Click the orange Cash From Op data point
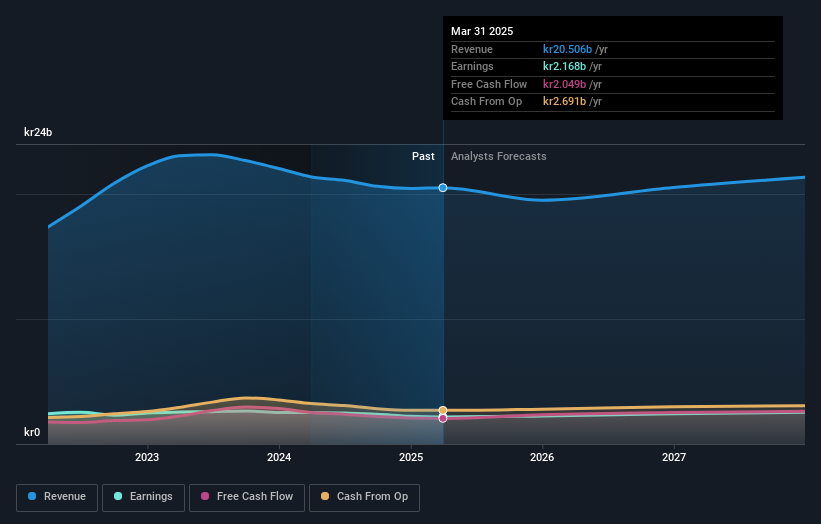The image size is (821, 524). click(443, 410)
